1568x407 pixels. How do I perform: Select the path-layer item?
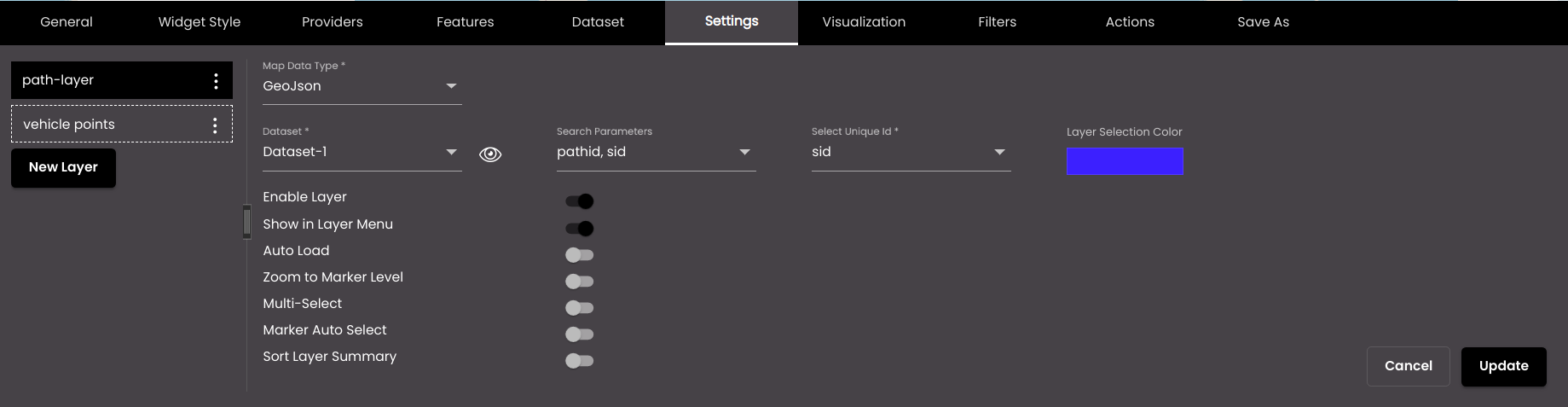point(122,80)
